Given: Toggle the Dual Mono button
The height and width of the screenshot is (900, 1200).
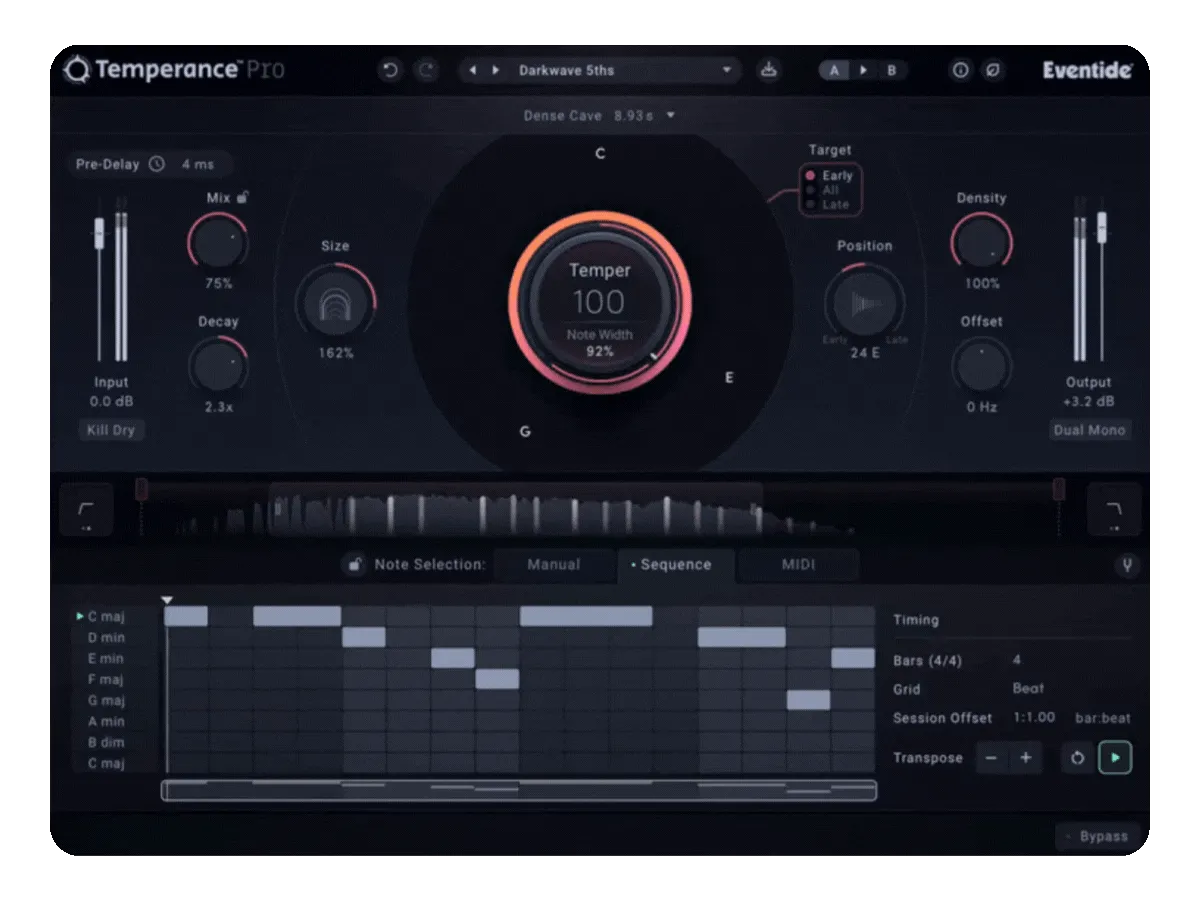Looking at the screenshot, I should click(1088, 430).
